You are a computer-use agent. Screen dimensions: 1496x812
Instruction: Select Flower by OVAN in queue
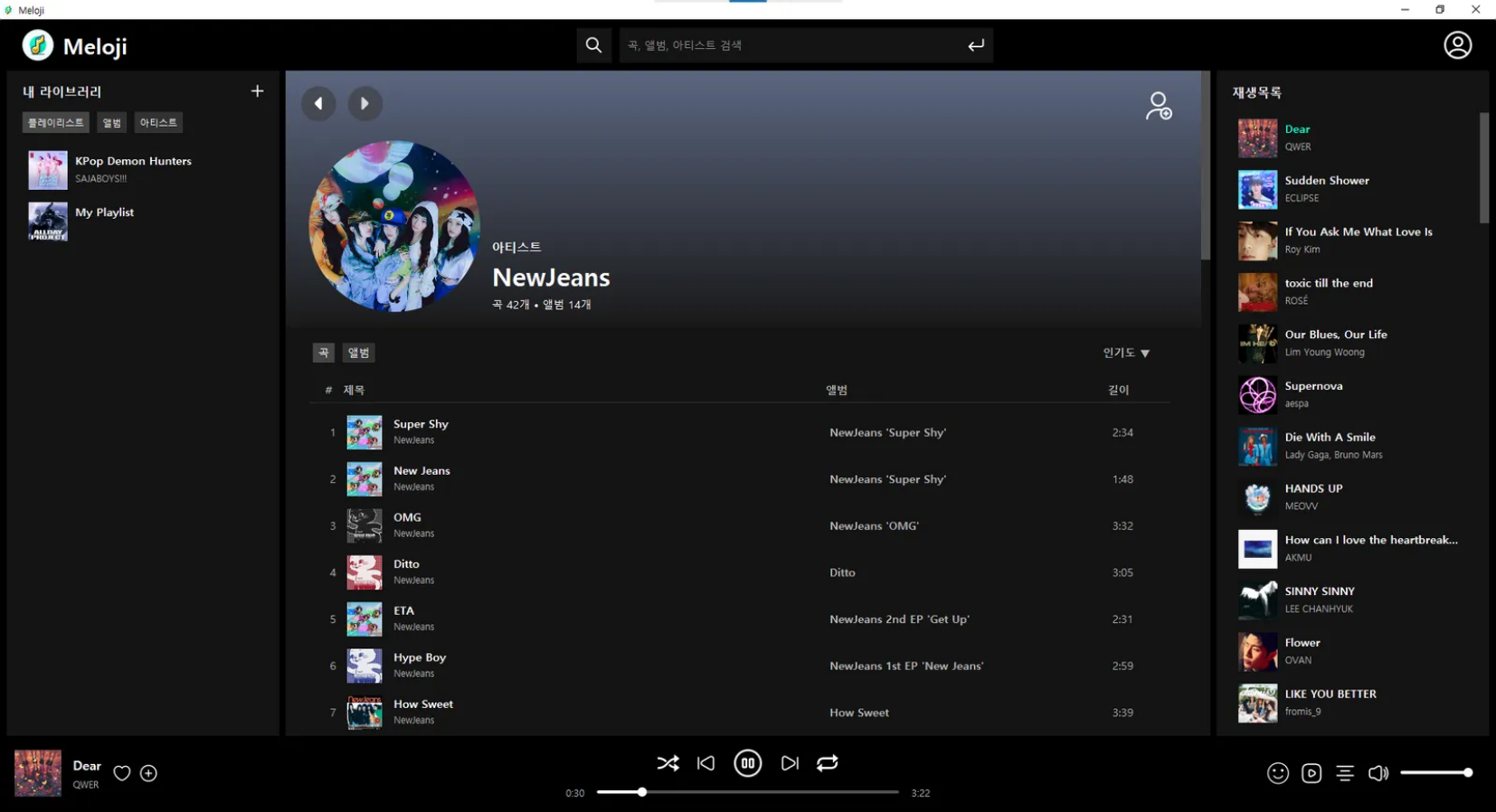pos(1352,652)
